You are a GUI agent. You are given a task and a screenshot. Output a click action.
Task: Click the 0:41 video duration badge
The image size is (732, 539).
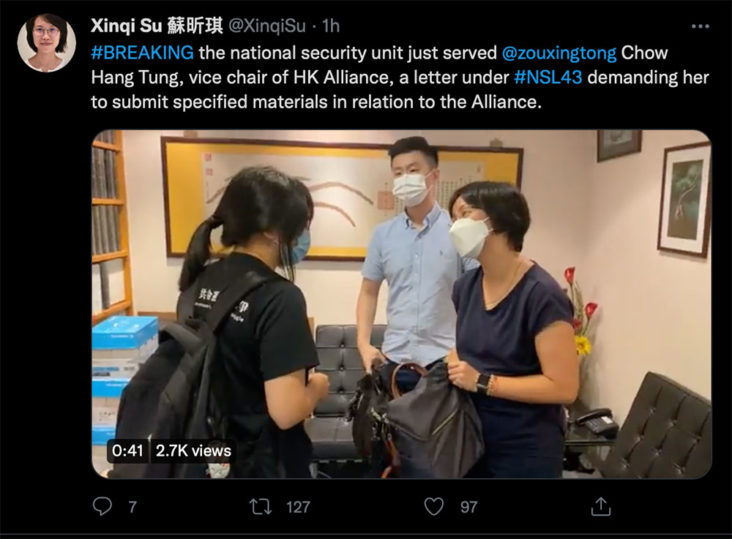(127, 450)
